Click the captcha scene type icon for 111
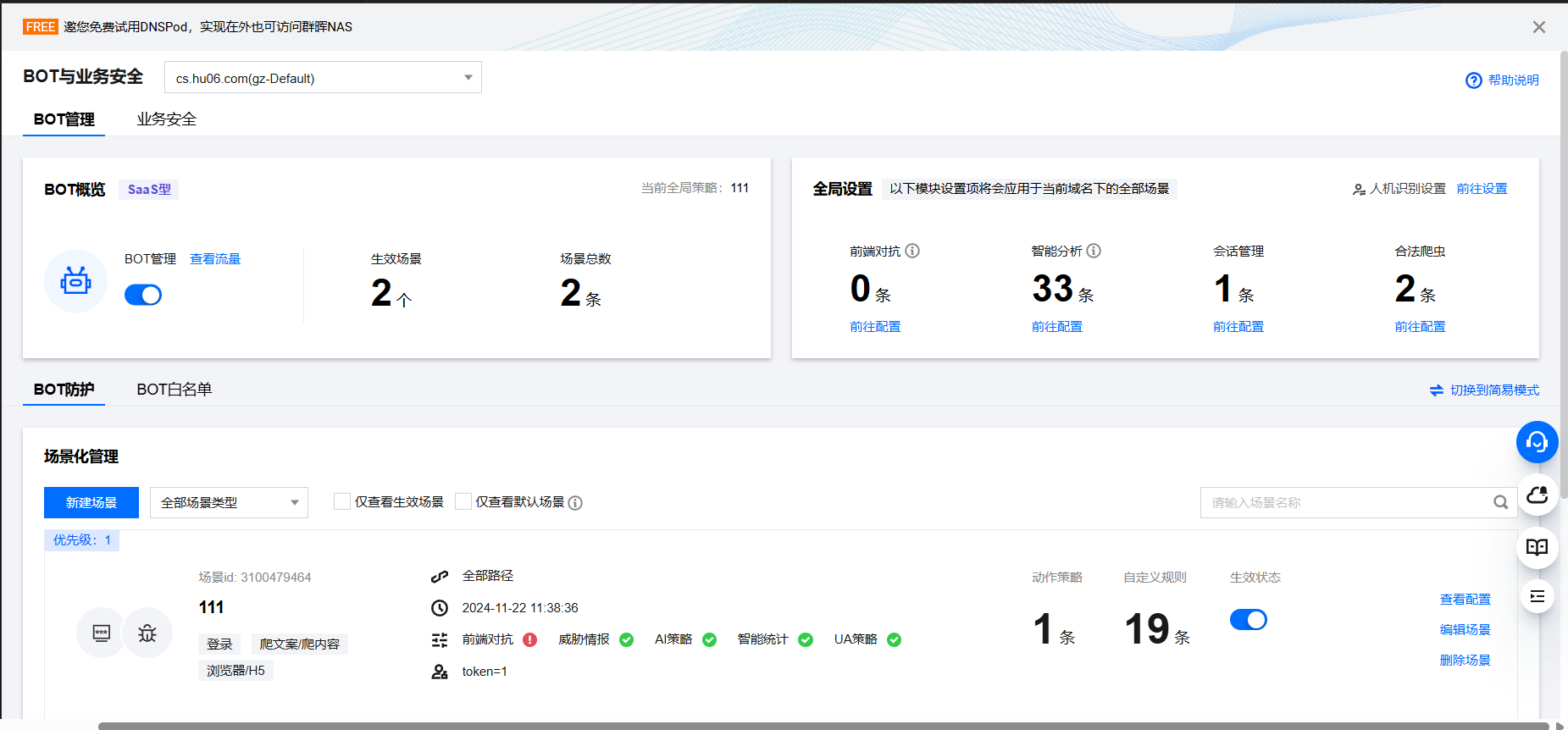The height and width of the screenshot is (730, 1568). coord(101,633)
